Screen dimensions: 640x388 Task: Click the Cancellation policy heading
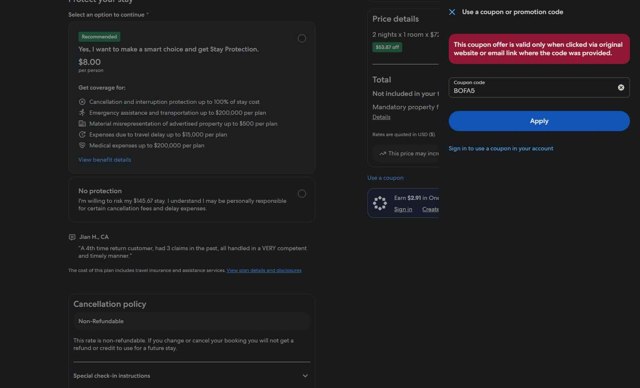[x=110, y=304]
